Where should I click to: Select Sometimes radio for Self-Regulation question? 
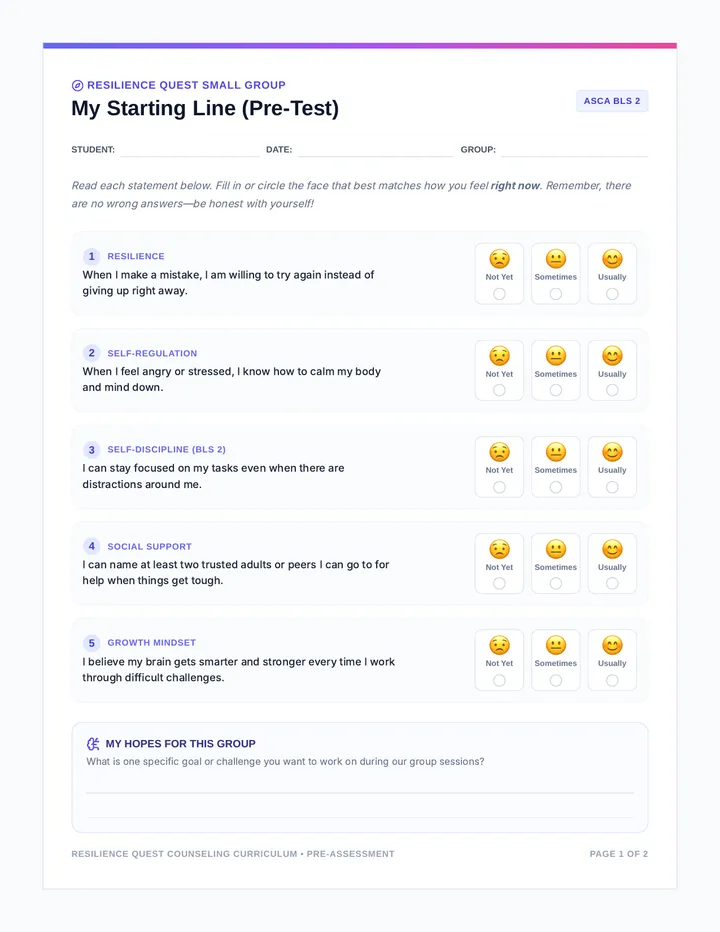(x=556, y=391)
